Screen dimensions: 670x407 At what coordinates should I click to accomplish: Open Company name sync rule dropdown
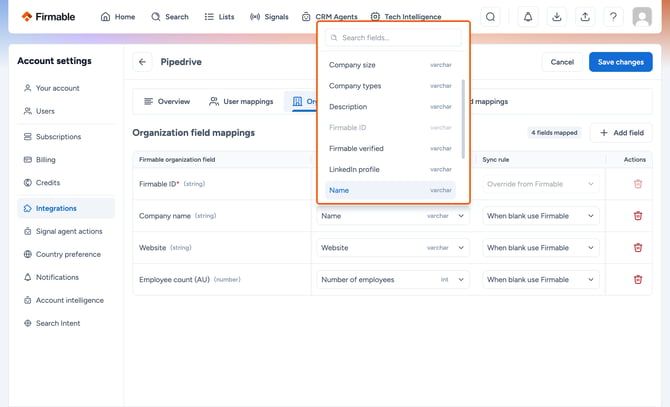click(541, 216)
